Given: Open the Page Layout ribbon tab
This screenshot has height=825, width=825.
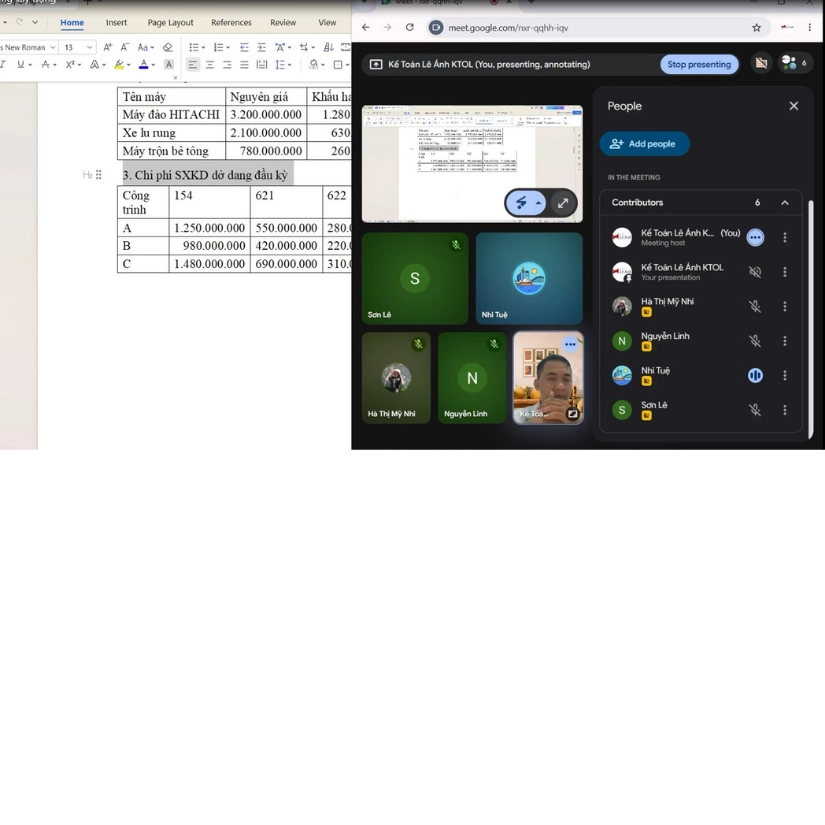Looking at the screenshot, I should pyautogui.click(x=170, y=23).
